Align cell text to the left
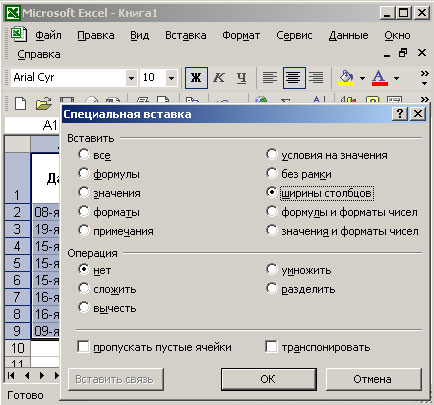This screenshot has height=405, width=434. click(270, 78)
